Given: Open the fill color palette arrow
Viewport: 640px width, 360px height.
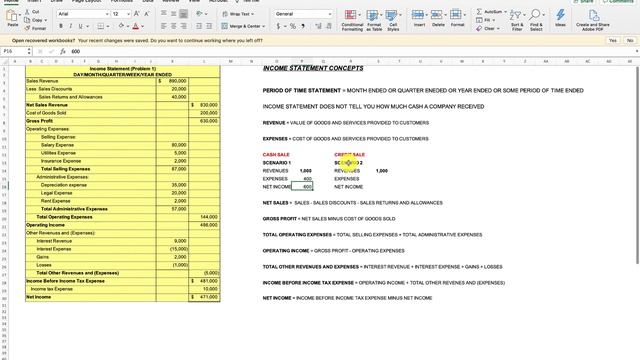Looking at the screenshot, I should [128, 26].
